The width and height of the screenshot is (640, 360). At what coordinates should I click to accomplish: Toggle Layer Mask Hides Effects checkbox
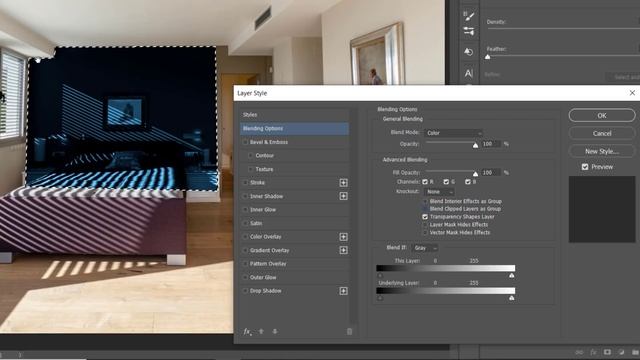(425, 224)
